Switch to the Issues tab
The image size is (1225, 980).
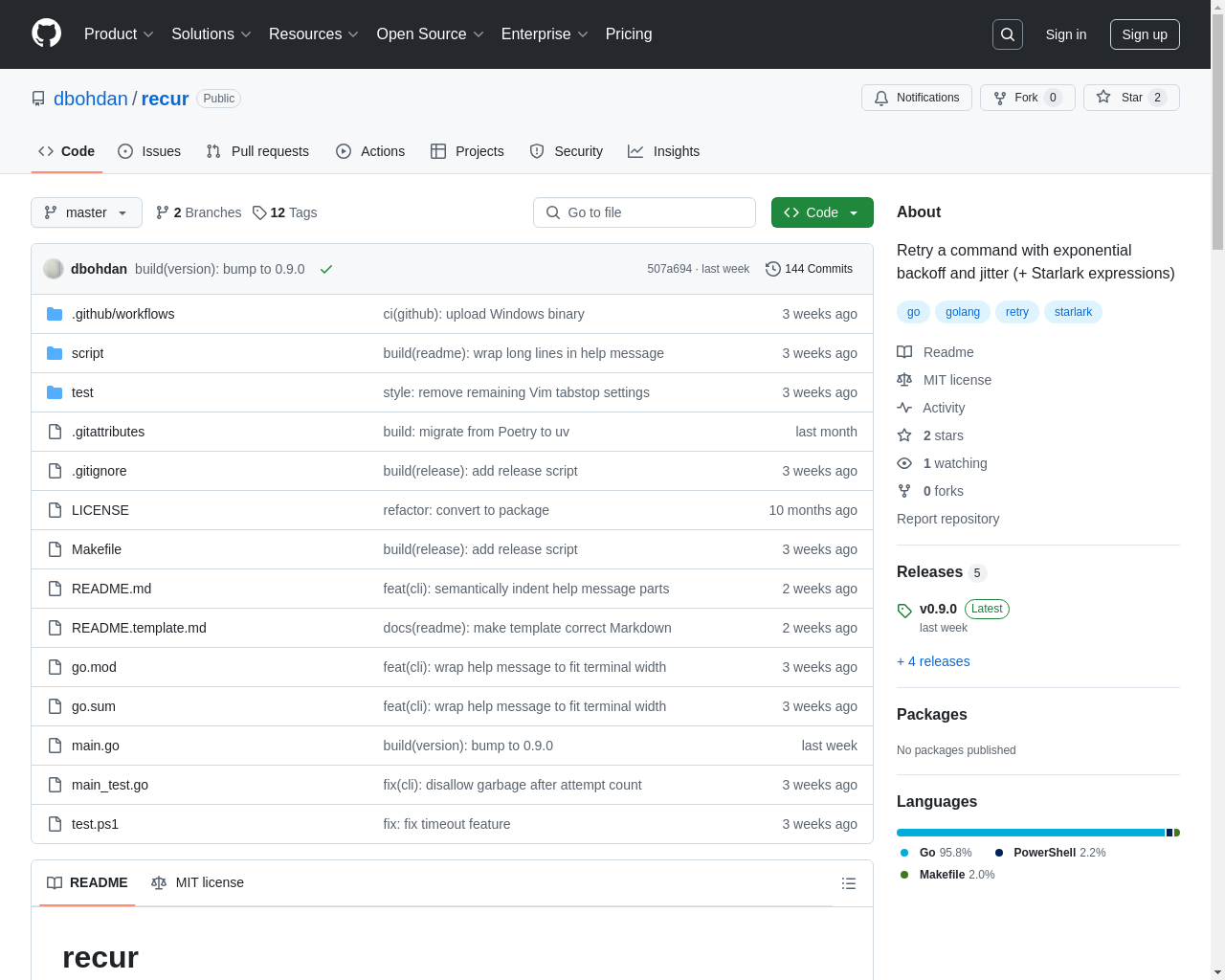tap(149, 151)
